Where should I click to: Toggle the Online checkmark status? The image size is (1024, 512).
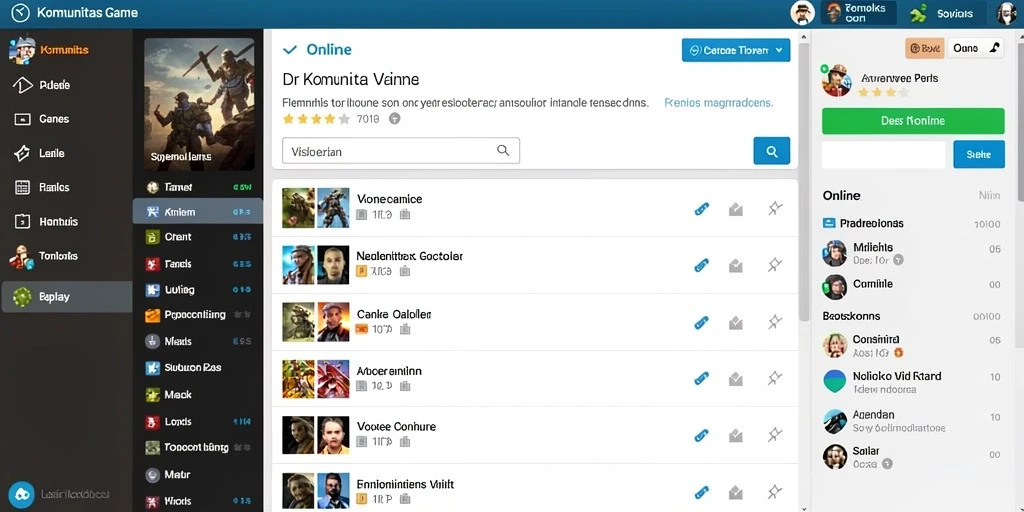290,50
